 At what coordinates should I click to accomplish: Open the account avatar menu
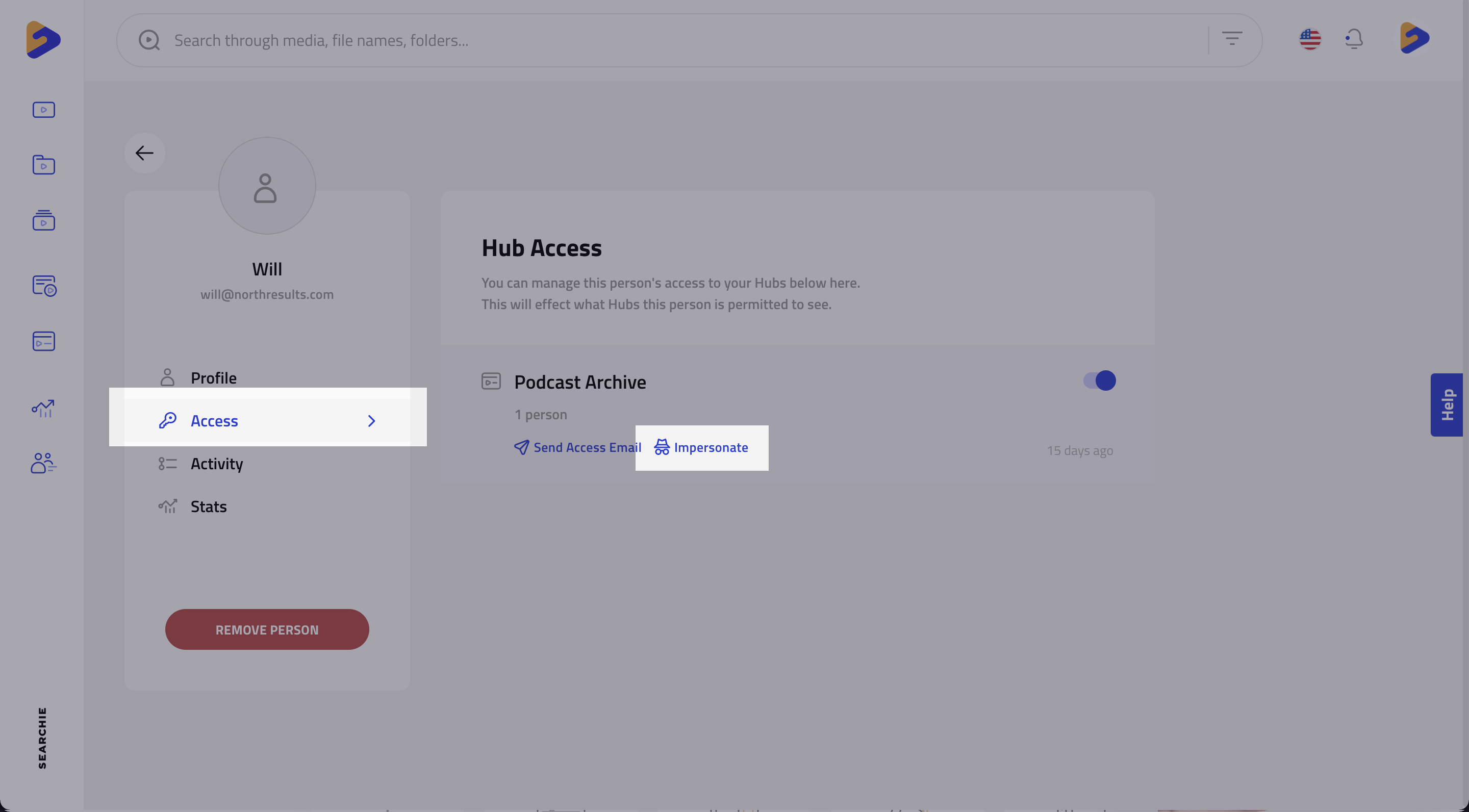point(1414,38)
